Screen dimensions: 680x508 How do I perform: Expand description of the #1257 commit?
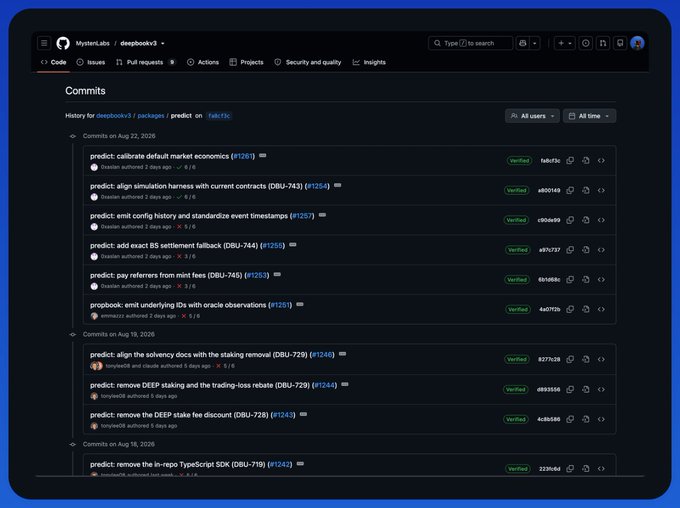[322, 215]
